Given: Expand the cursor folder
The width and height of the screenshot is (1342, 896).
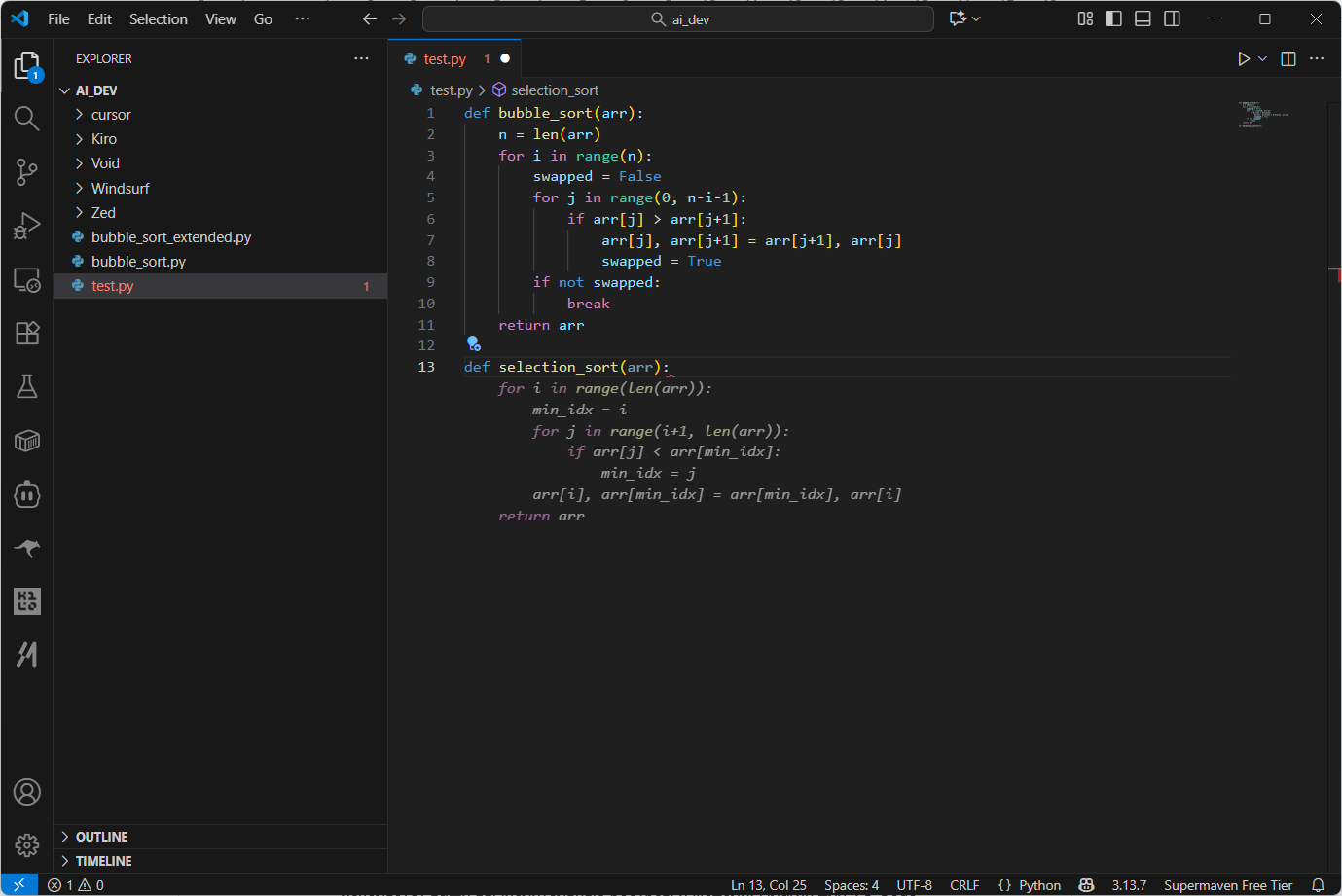Looking at the screenshot, I should pyautogui.click(x=111, y=115).
